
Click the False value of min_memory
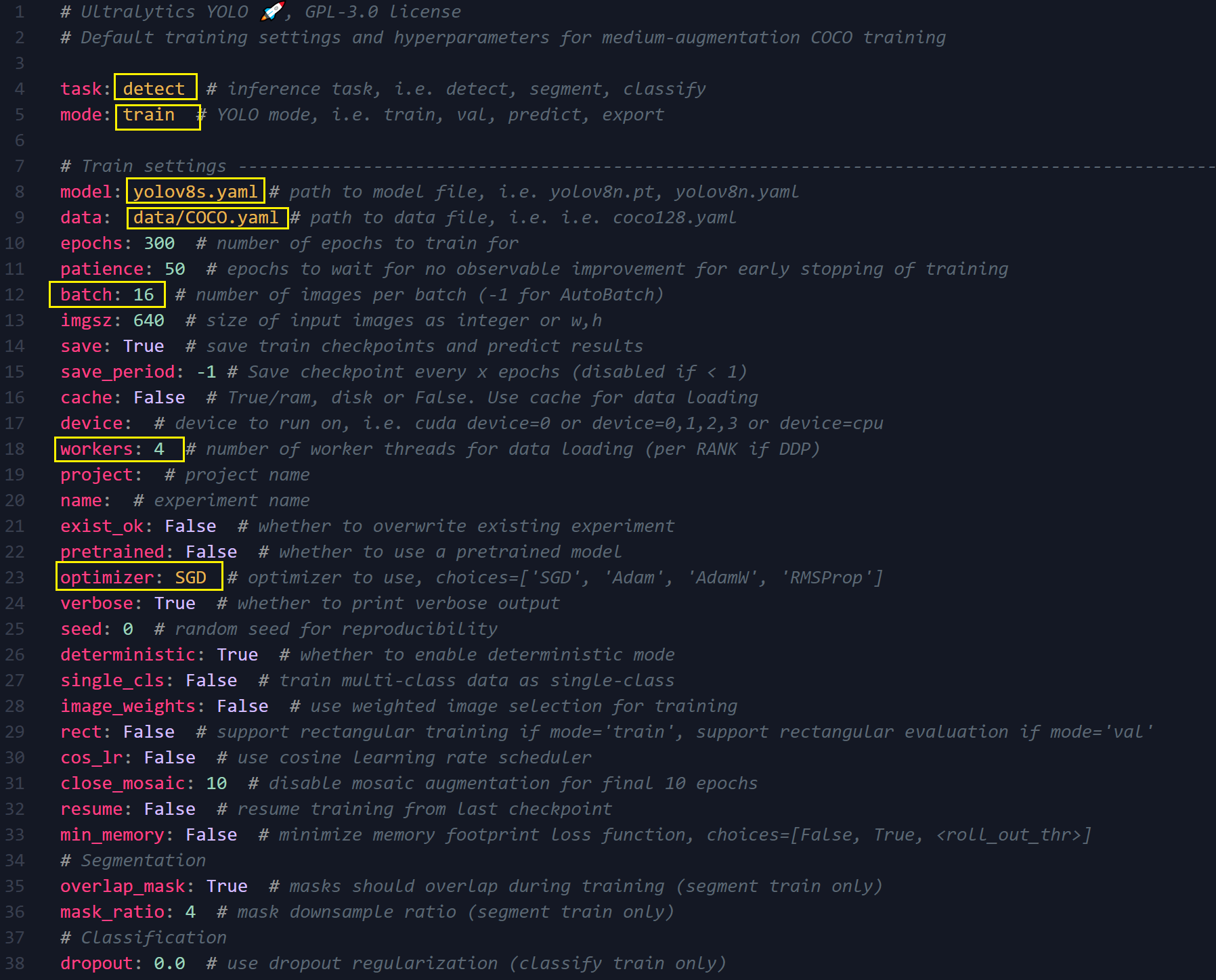coord(211,834)
